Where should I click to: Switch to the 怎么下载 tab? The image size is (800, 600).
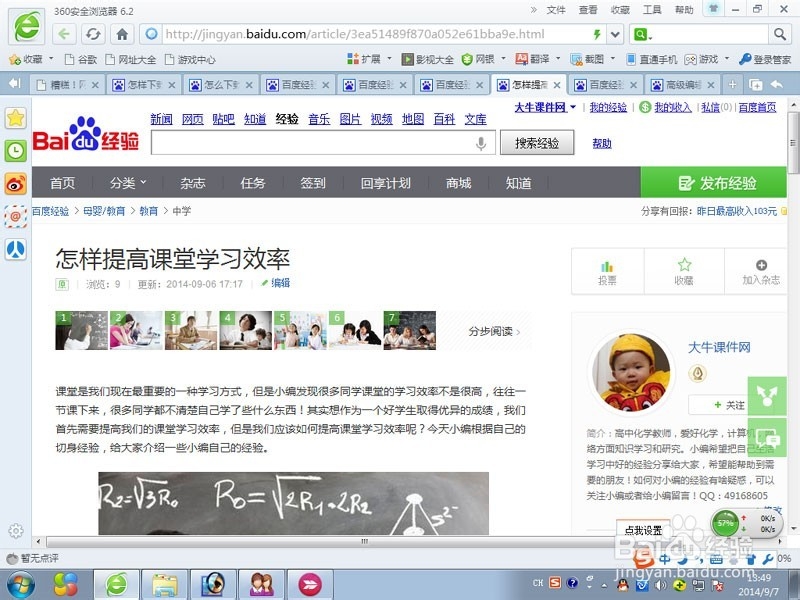(x=220, y=85)
